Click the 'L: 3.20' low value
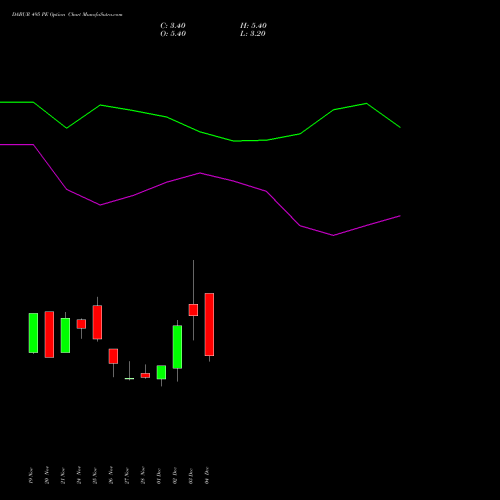The image size is (500, 500). click(253, 34)
